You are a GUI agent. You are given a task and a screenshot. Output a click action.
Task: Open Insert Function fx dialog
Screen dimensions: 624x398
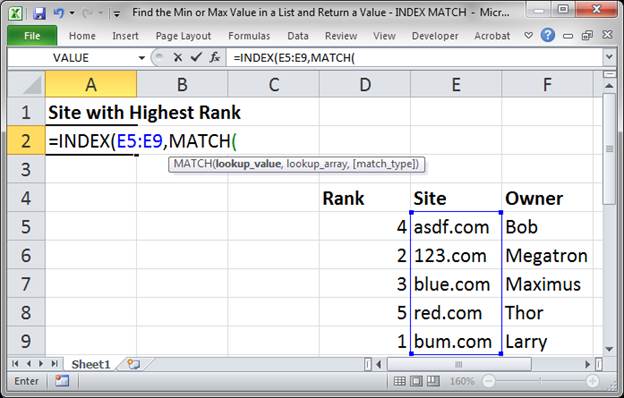[215, 58]
